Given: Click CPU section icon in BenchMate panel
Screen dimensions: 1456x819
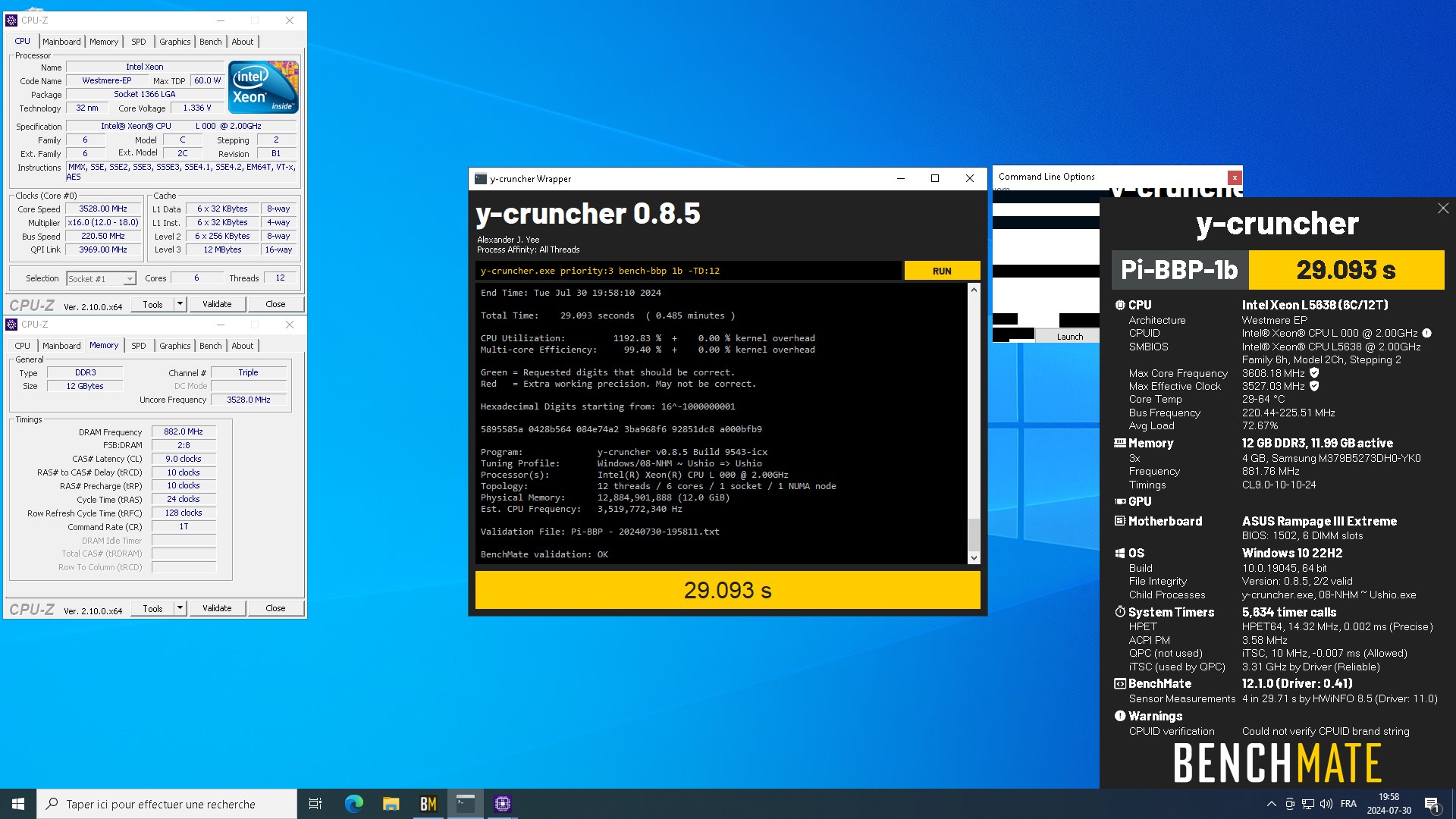Looking at the screenshot, I should 1120,305.
